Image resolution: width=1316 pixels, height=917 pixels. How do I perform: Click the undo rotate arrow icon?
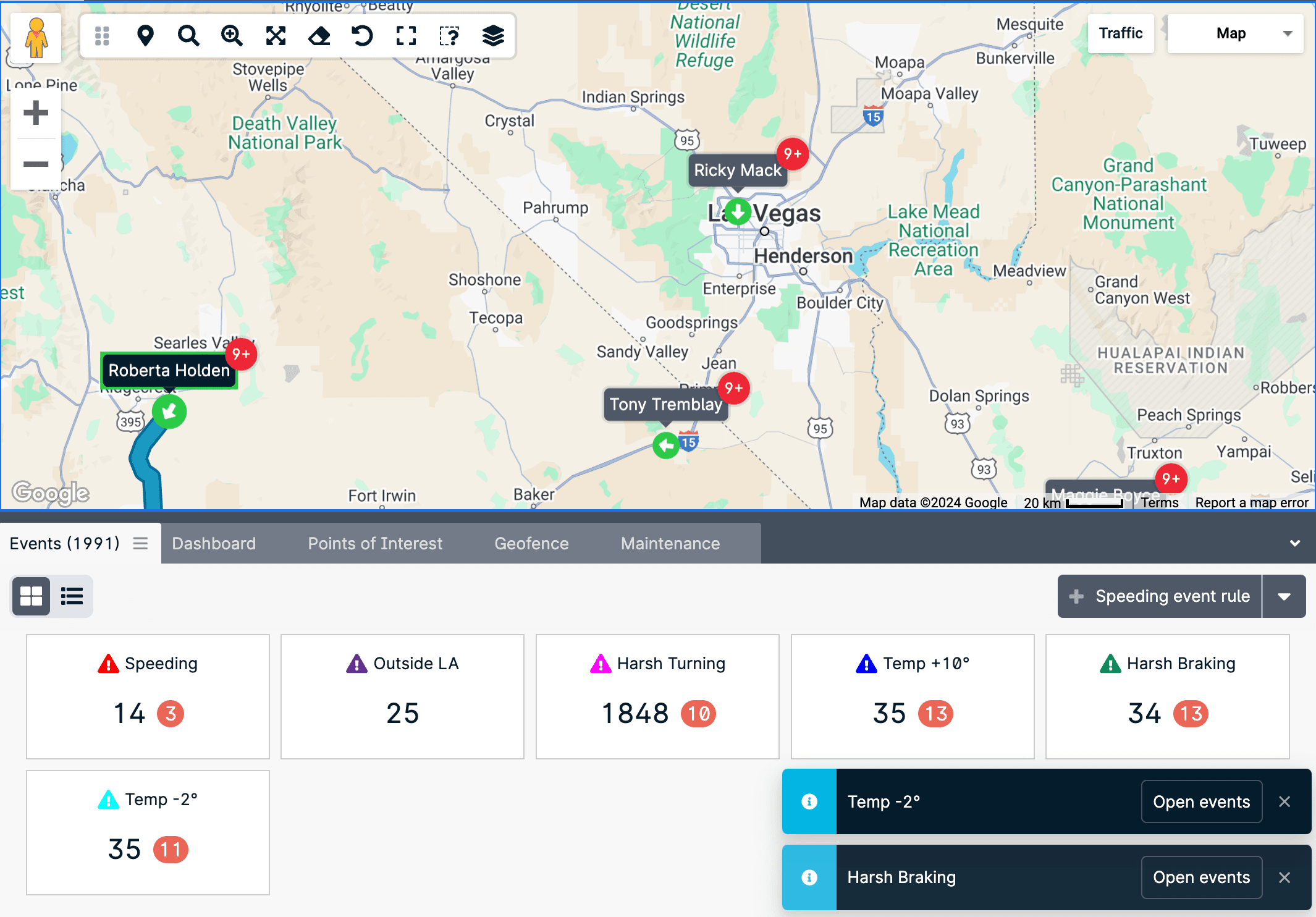point(363,36)
